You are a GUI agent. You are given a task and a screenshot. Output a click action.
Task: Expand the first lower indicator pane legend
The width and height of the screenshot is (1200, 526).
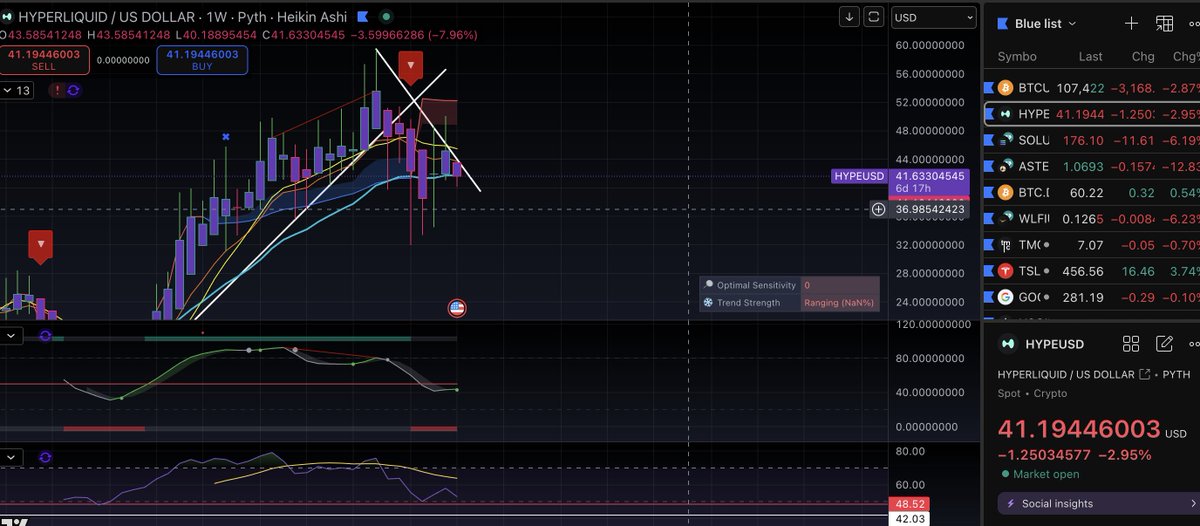pyautogui.click(x=11, y=336)
